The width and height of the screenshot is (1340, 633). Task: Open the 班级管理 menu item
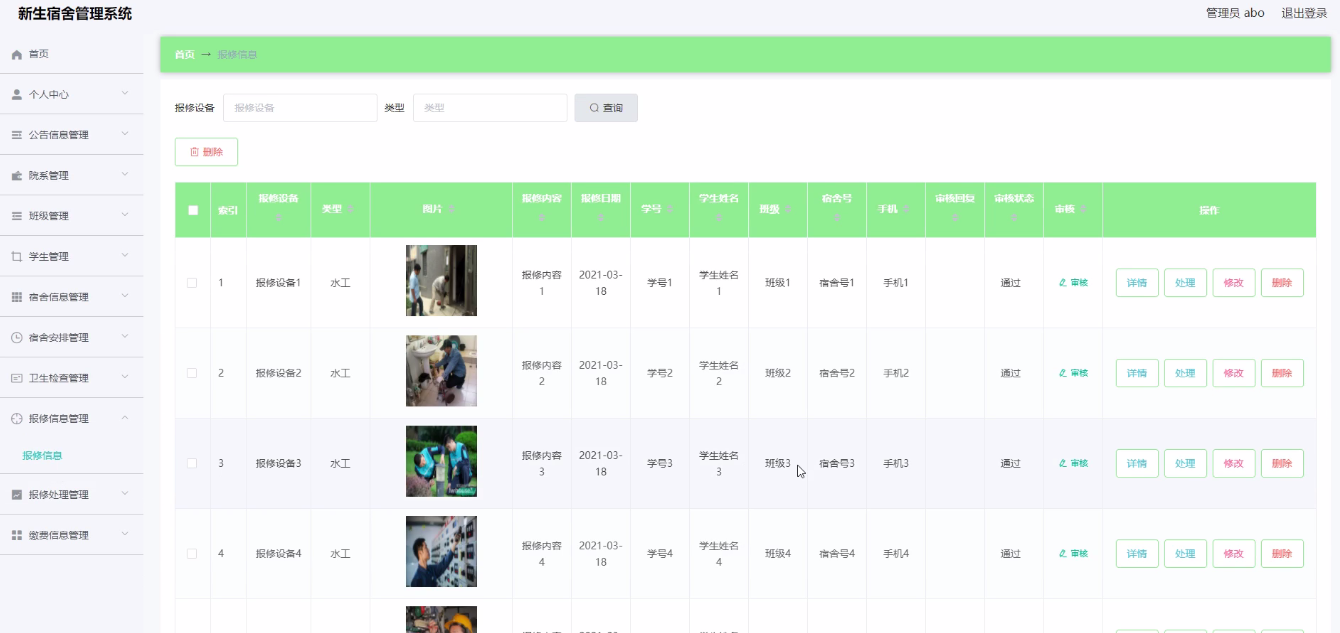(48, 216)
